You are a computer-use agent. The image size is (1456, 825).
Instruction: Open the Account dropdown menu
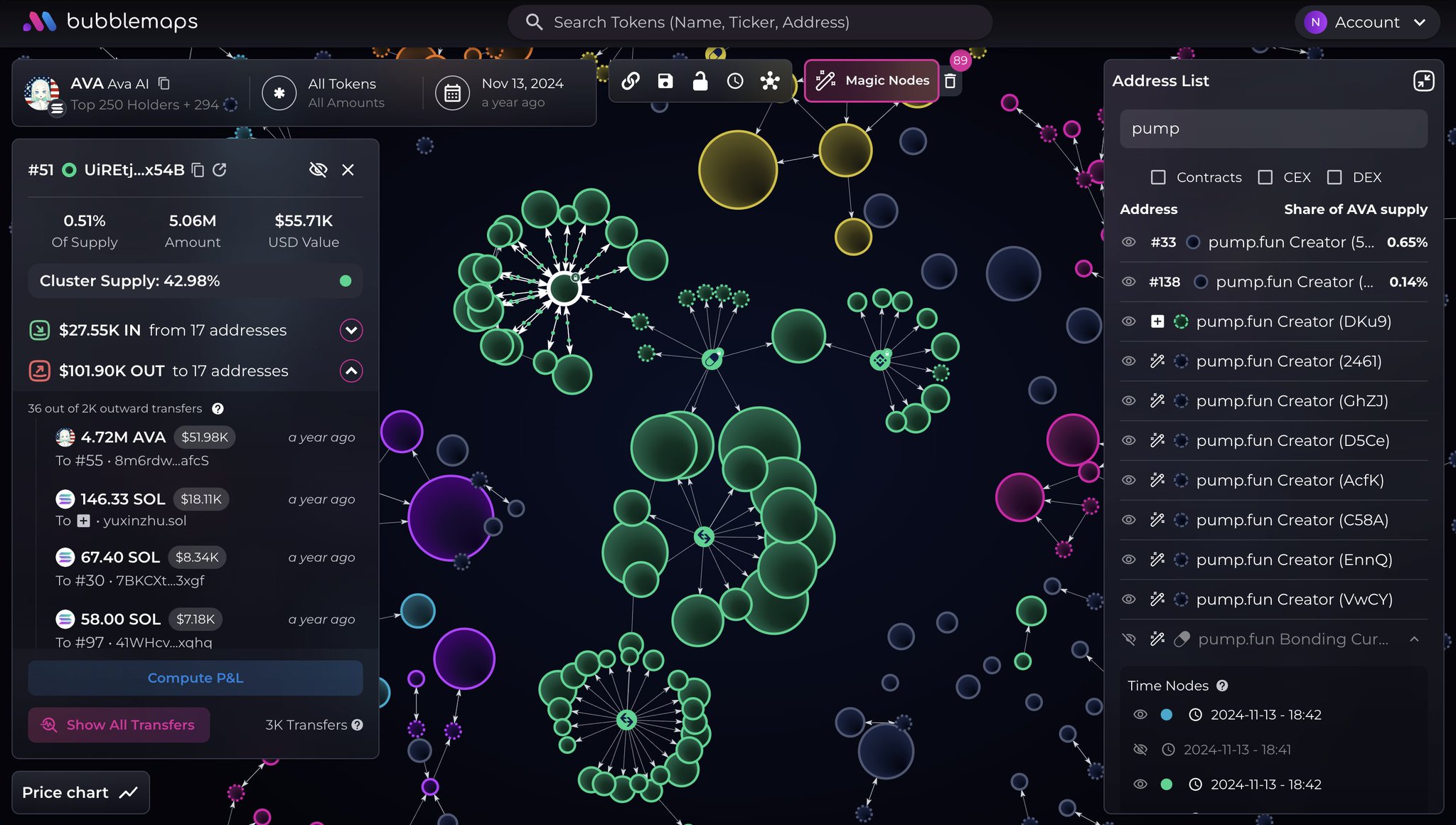(1366, 22)
